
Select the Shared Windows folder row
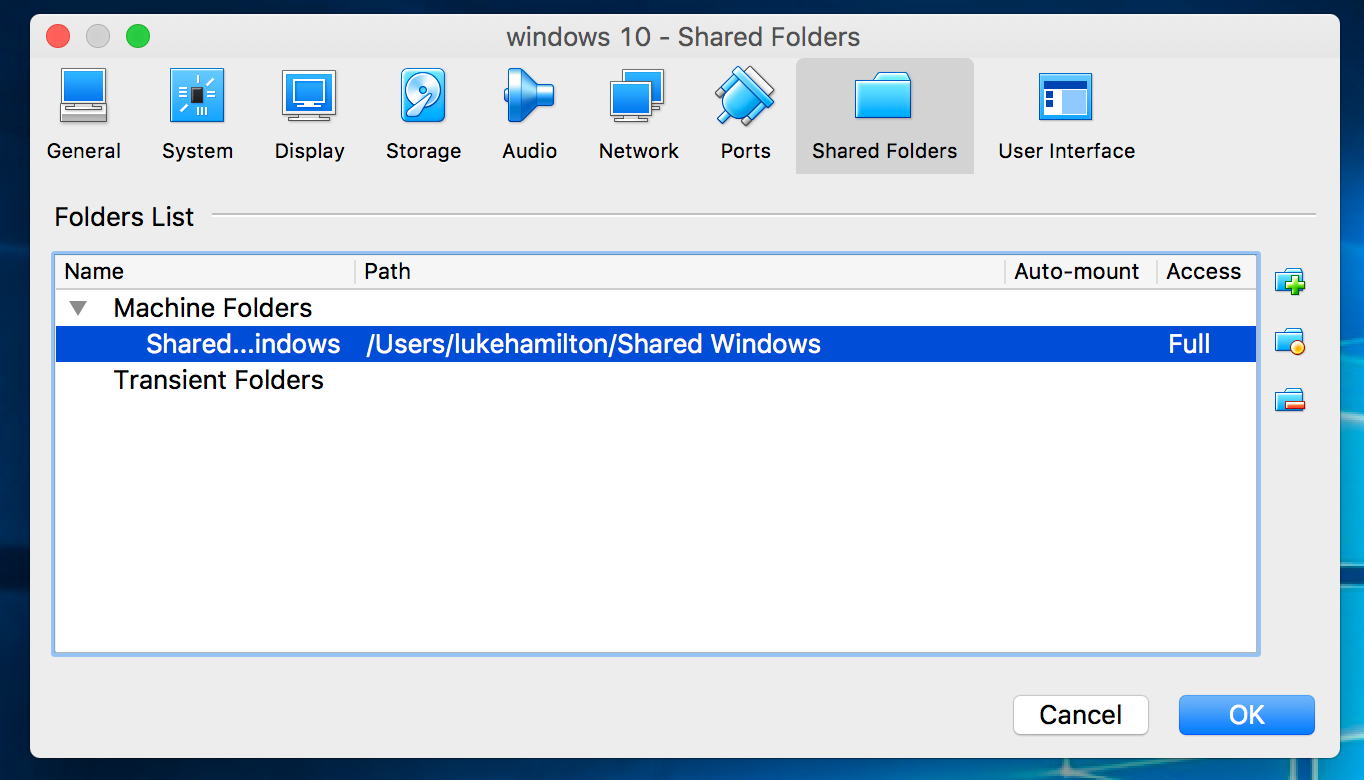click(x=656, y=344)
